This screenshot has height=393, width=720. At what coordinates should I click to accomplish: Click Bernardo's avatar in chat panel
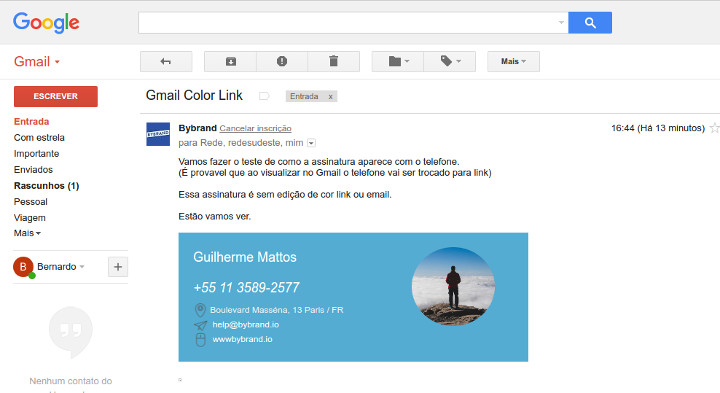point(23,267)
